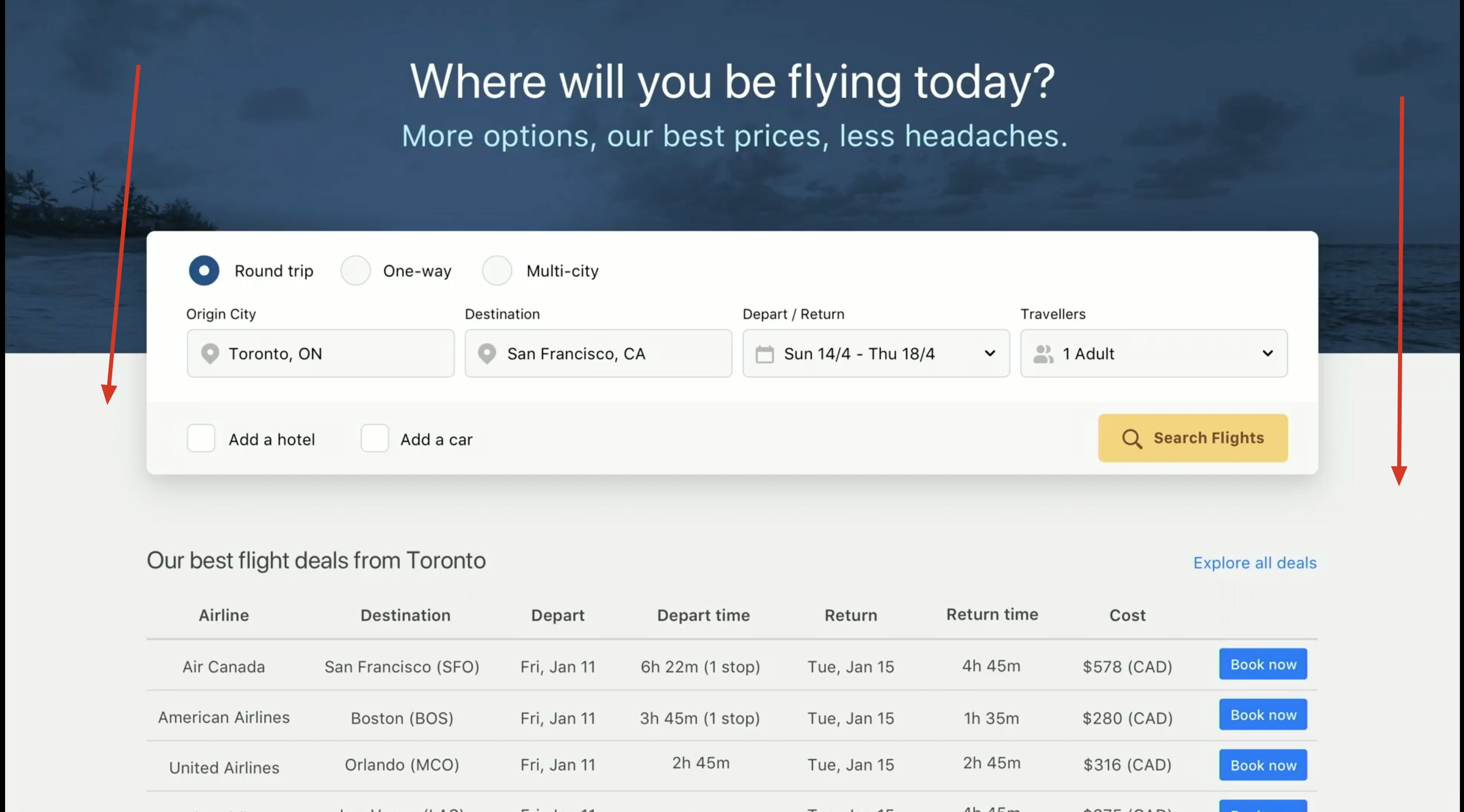Click the location pin icon in Destination field
The image size is (1464, 812).
(486, 353)
